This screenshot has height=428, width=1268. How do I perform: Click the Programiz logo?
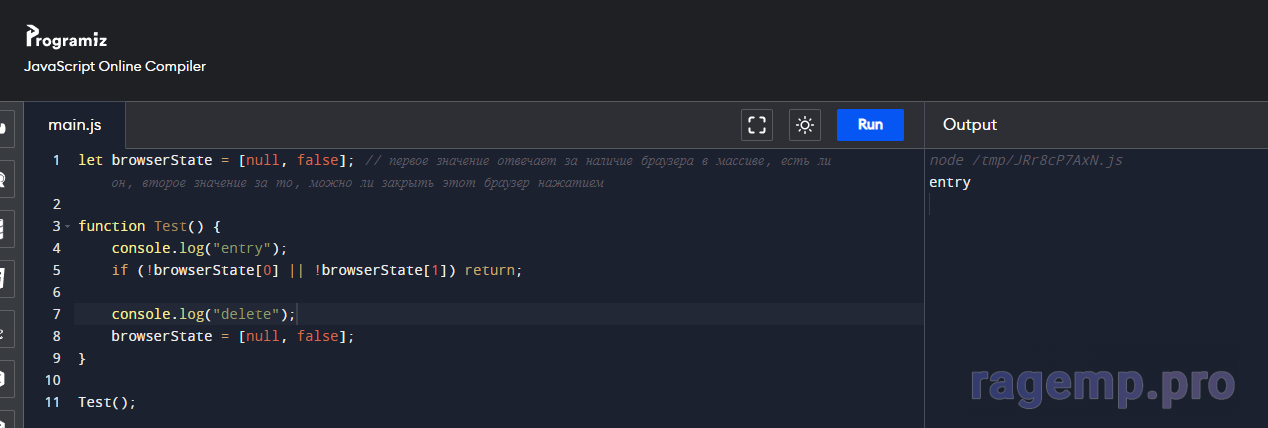[66, 39]
